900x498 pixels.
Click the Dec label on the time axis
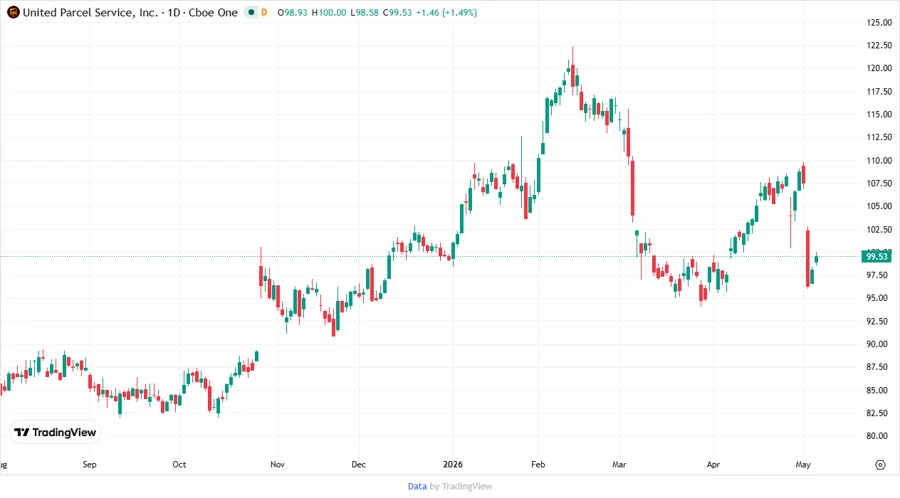(359, 465)
